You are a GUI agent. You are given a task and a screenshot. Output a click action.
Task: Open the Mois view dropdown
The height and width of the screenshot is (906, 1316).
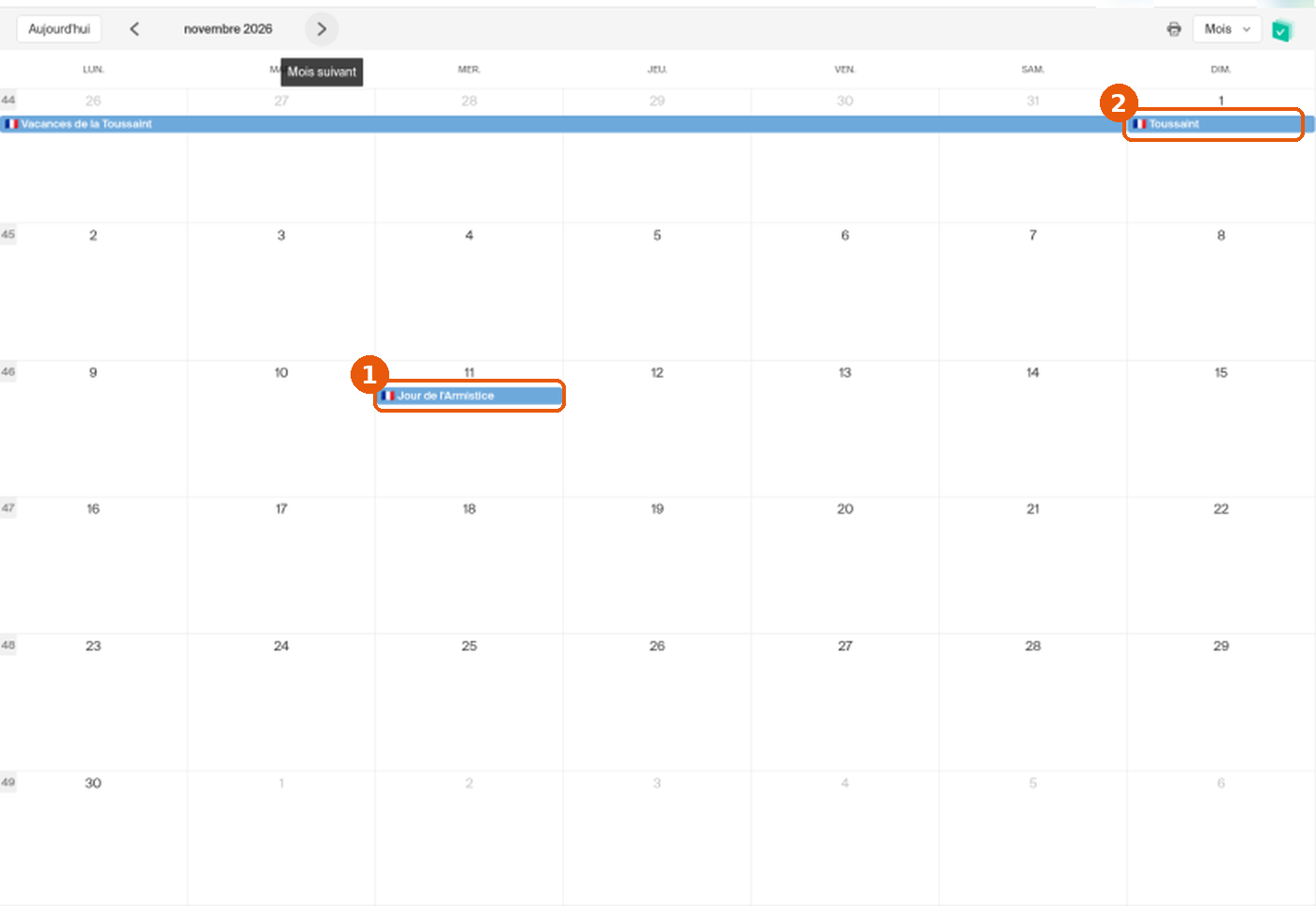click(x=1227, y=29)
